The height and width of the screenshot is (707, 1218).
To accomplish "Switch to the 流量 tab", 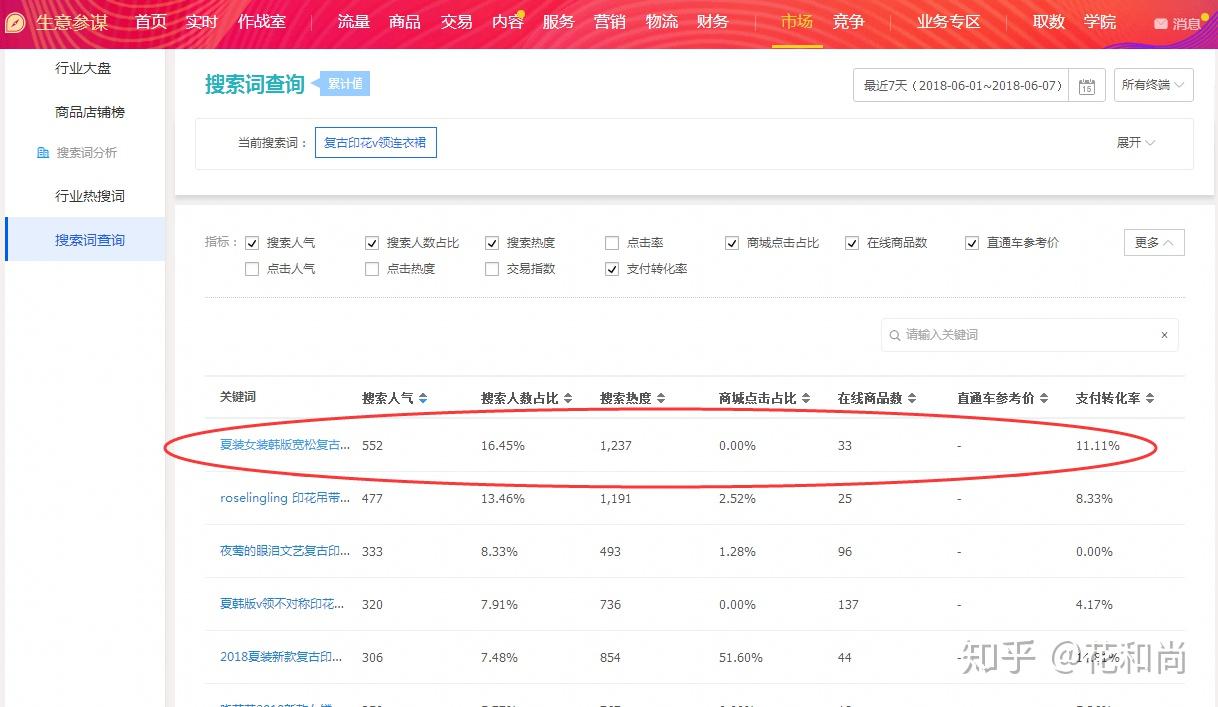I will click(x=354, y=22).
